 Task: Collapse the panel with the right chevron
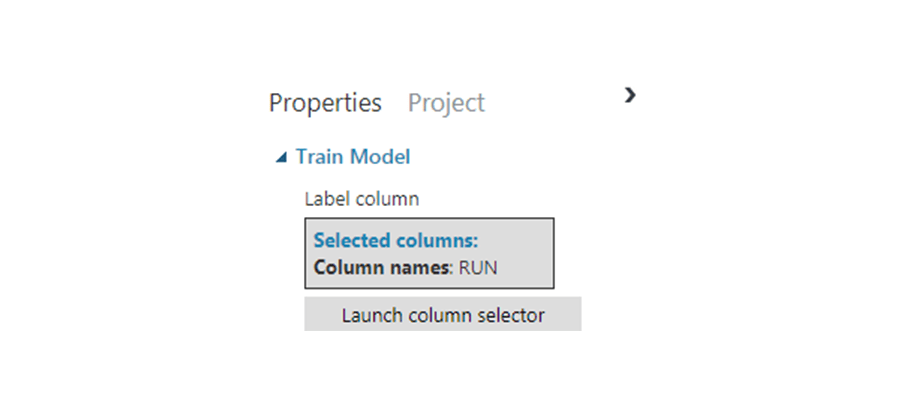629,95
